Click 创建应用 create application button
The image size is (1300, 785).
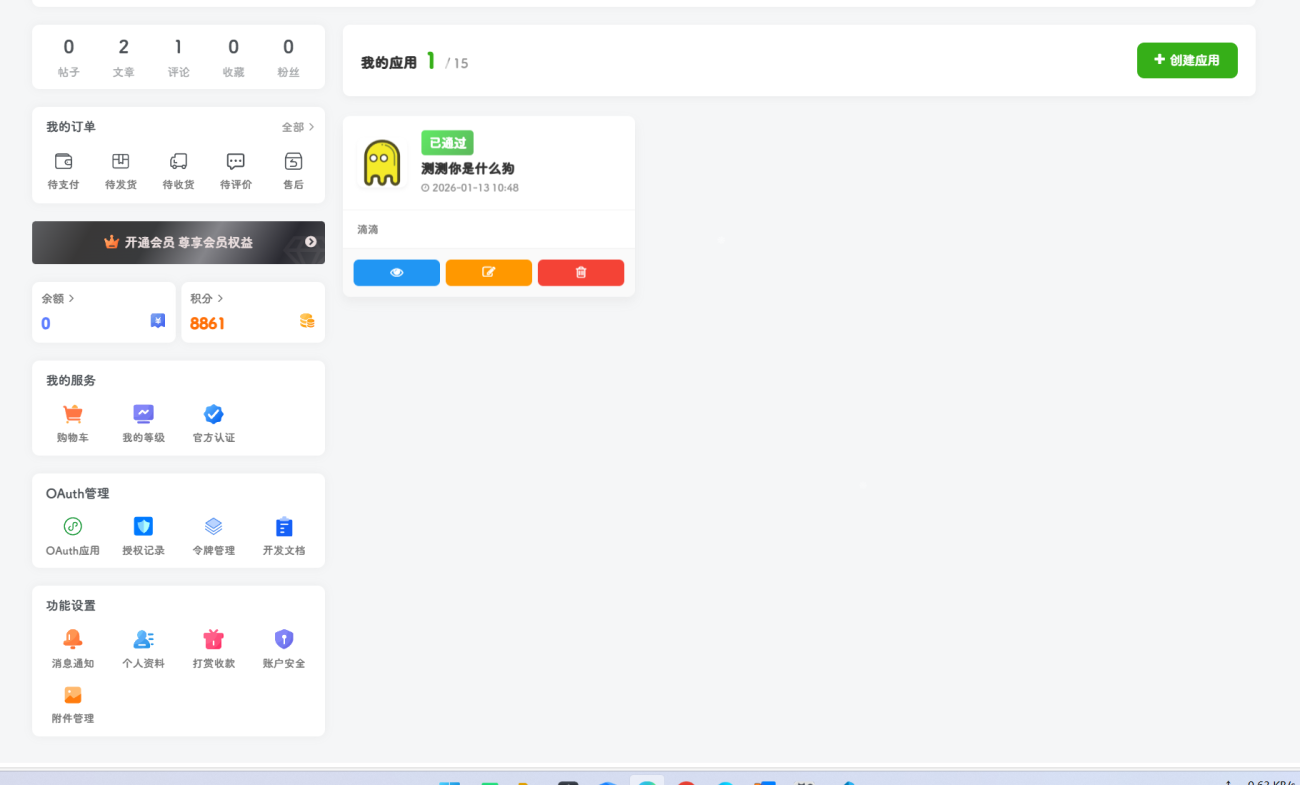(1186, 60)
